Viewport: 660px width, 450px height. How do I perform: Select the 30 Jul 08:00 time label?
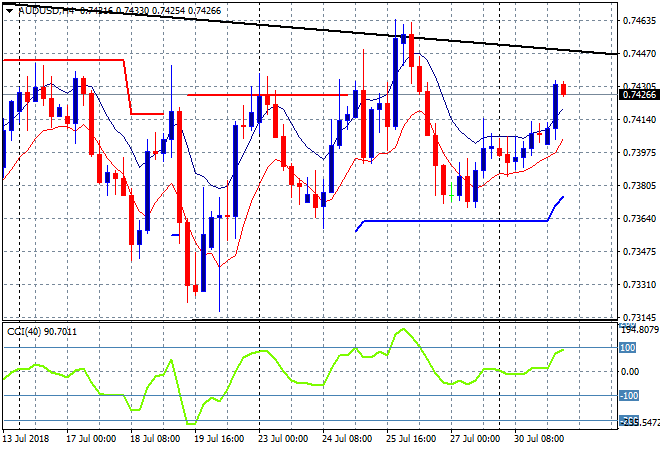[539, 439]
